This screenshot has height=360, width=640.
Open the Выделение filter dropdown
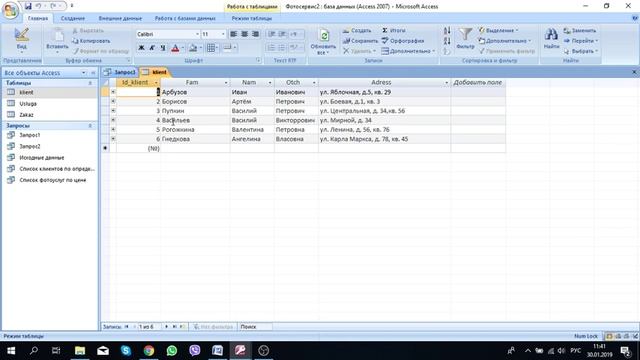[x=498, y=31]
